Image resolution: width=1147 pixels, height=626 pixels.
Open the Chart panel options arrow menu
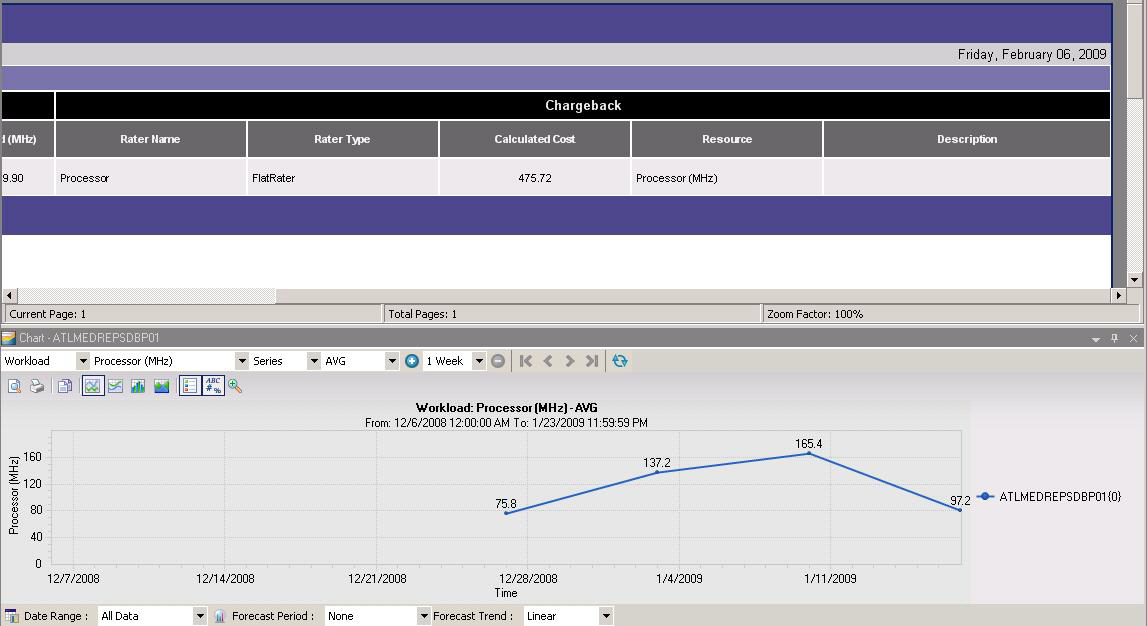1095,339
